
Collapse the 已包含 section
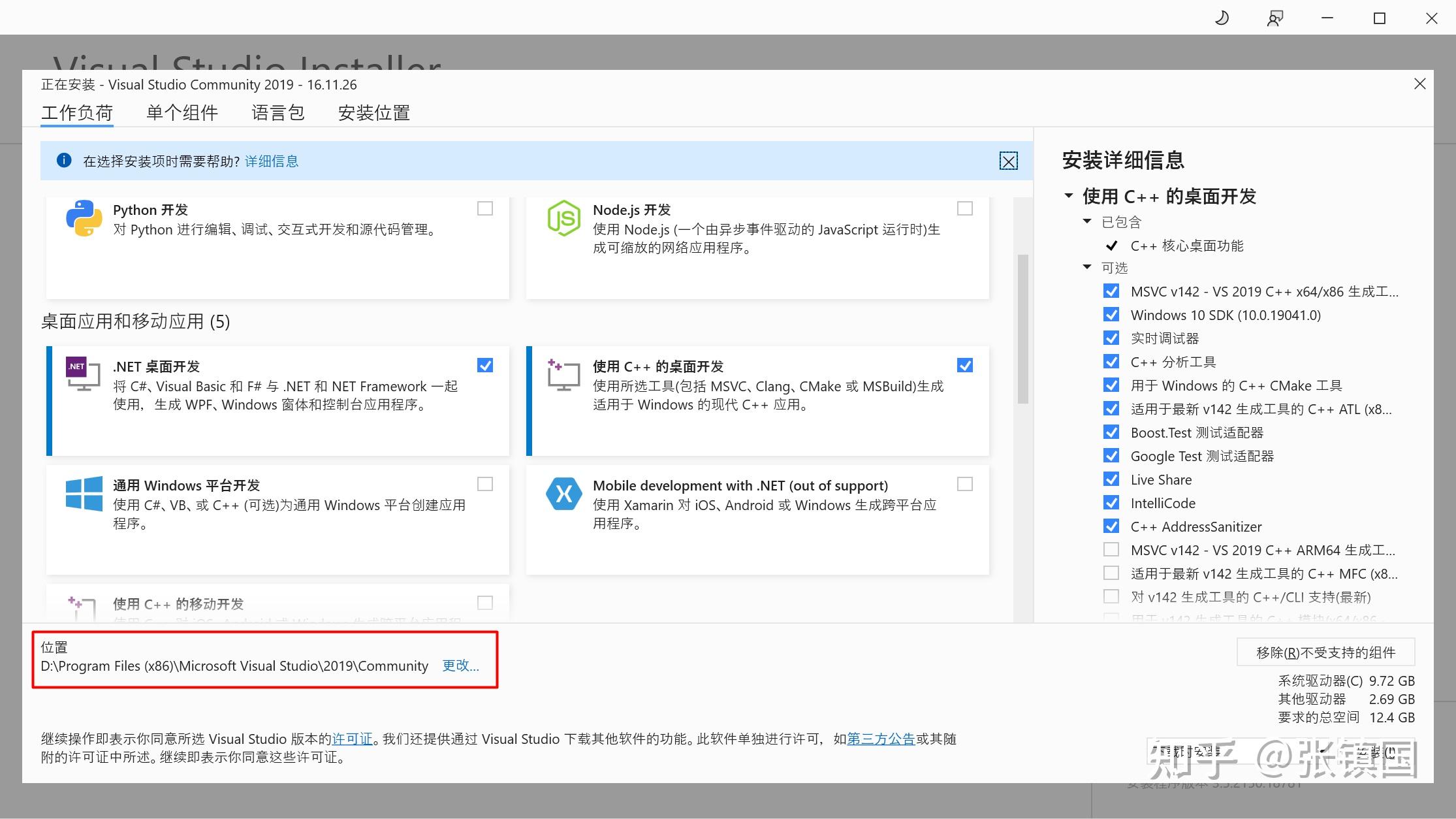coord(1086,221)
